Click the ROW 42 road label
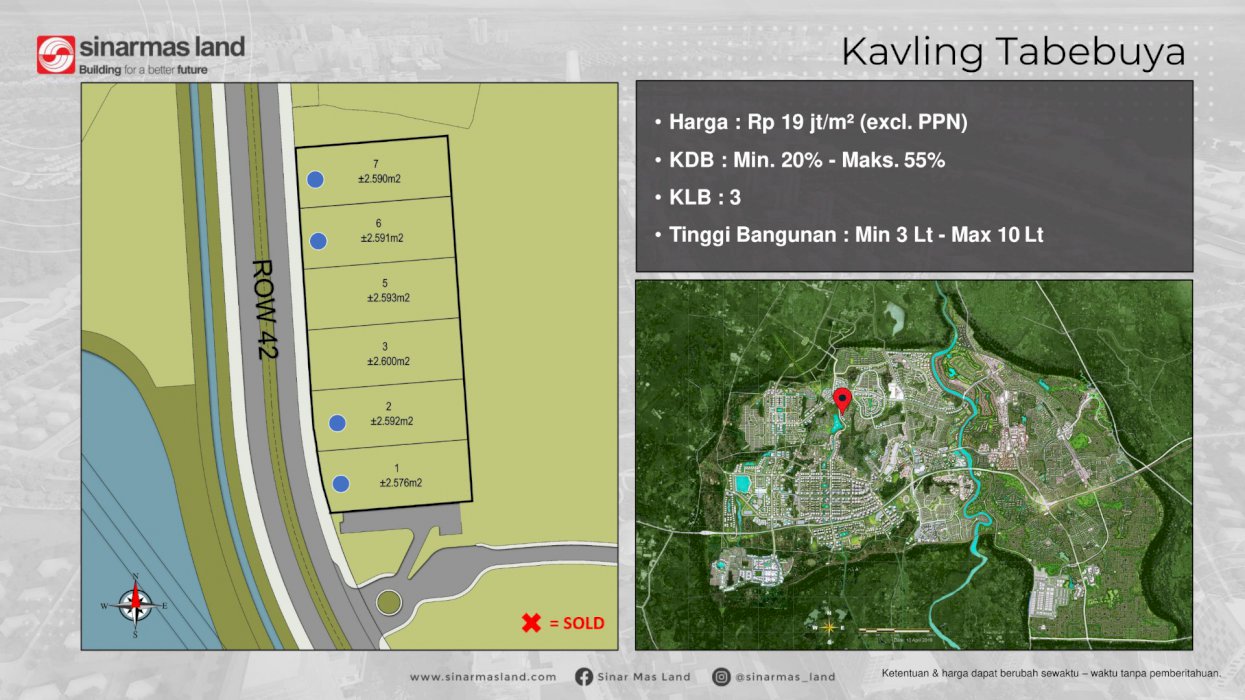This screenshot has height=700, width=1245. [264, 310]
